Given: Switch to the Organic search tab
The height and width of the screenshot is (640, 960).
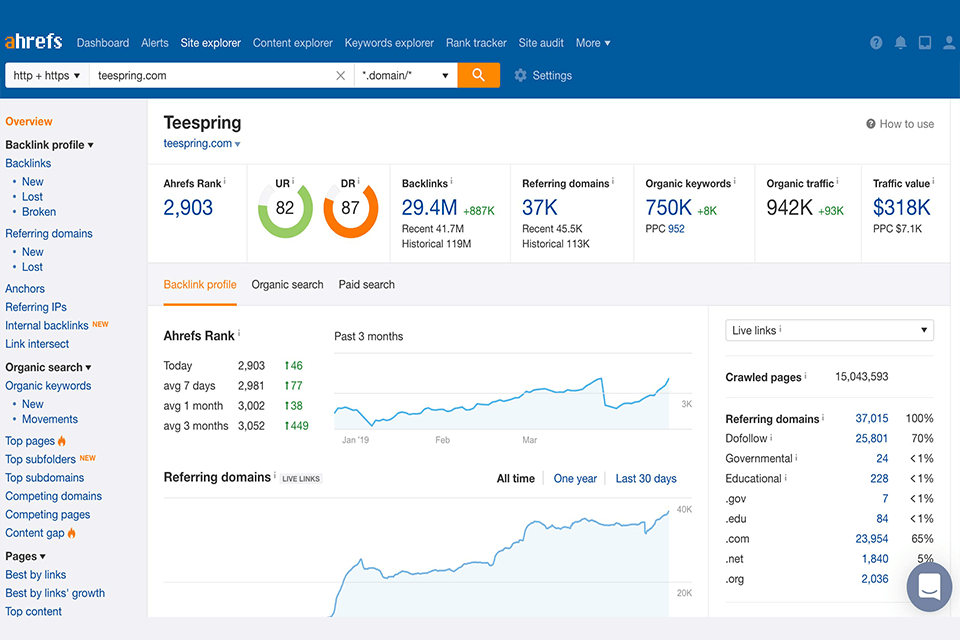Looking at the screenshot, I should pyautogui.click(x=287, y=285).
